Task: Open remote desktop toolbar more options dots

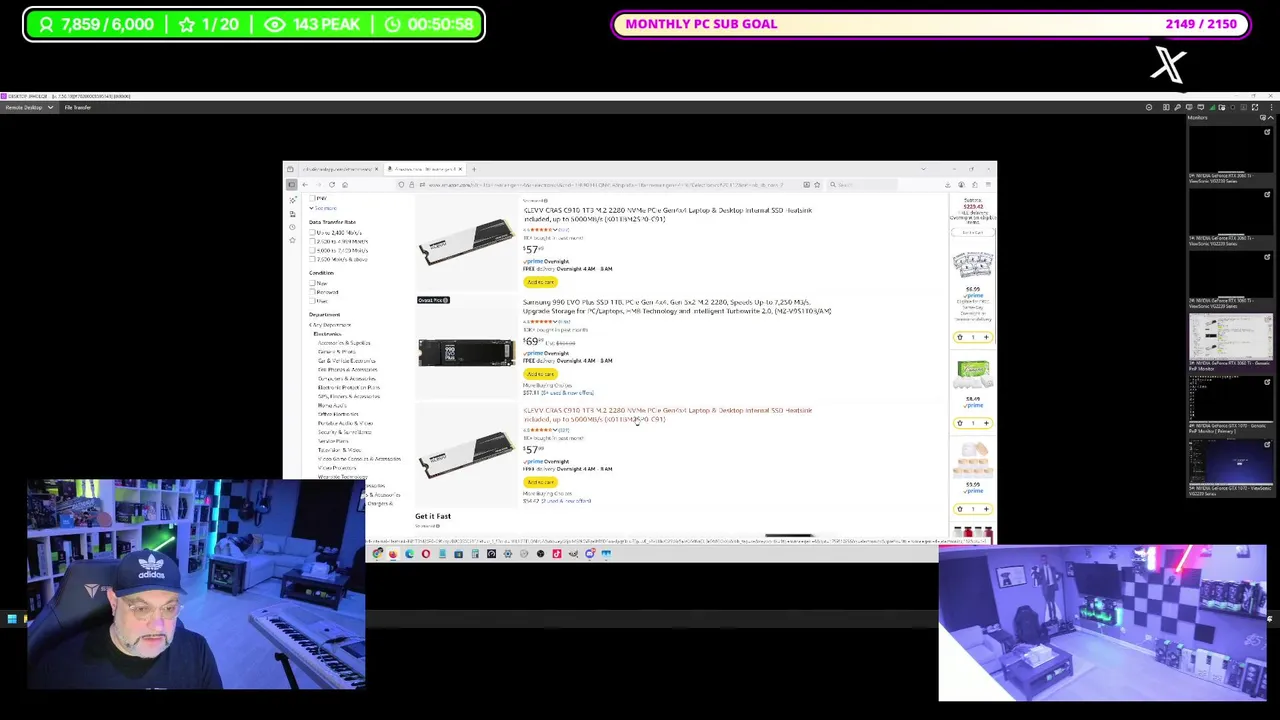Action: point(1272,107)
